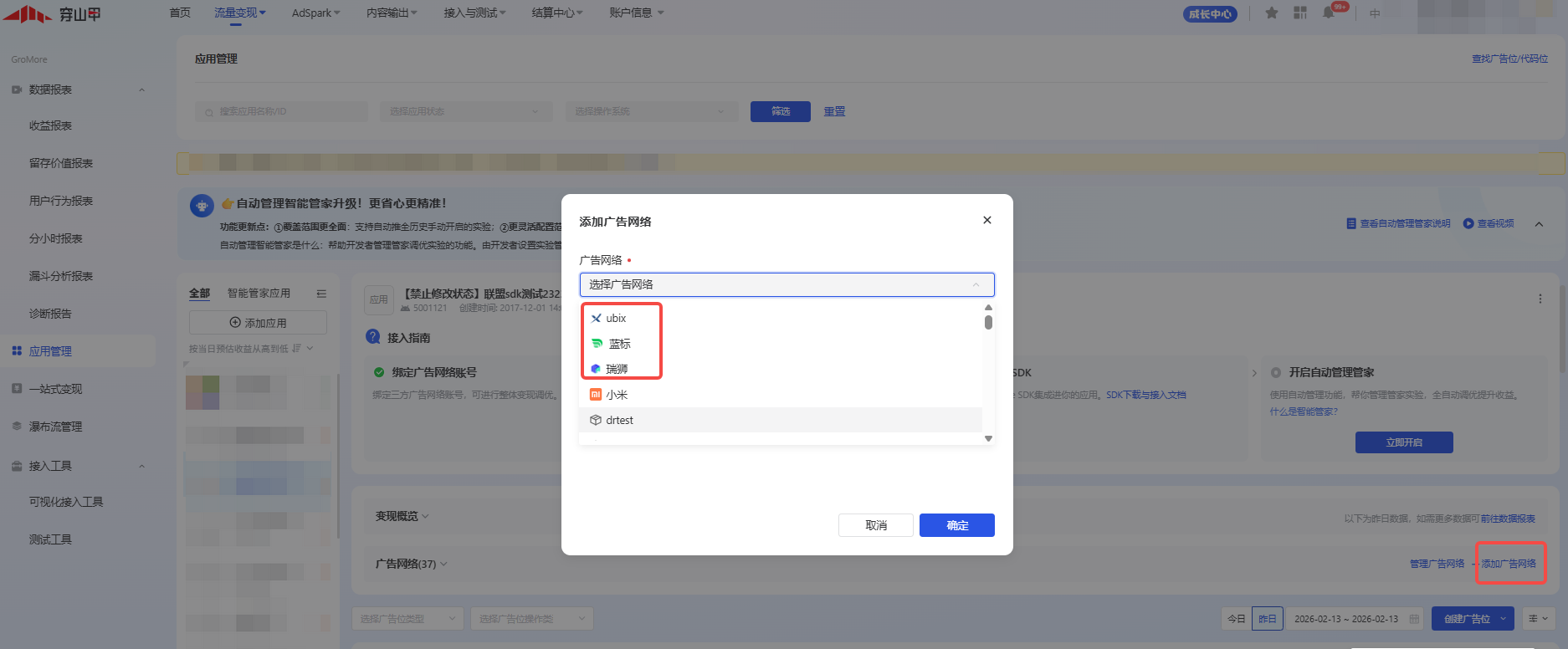This screenshot has height=649, width=1568.
Task: Click the 取消 button in dialog
Action: (x=875, y=525)
